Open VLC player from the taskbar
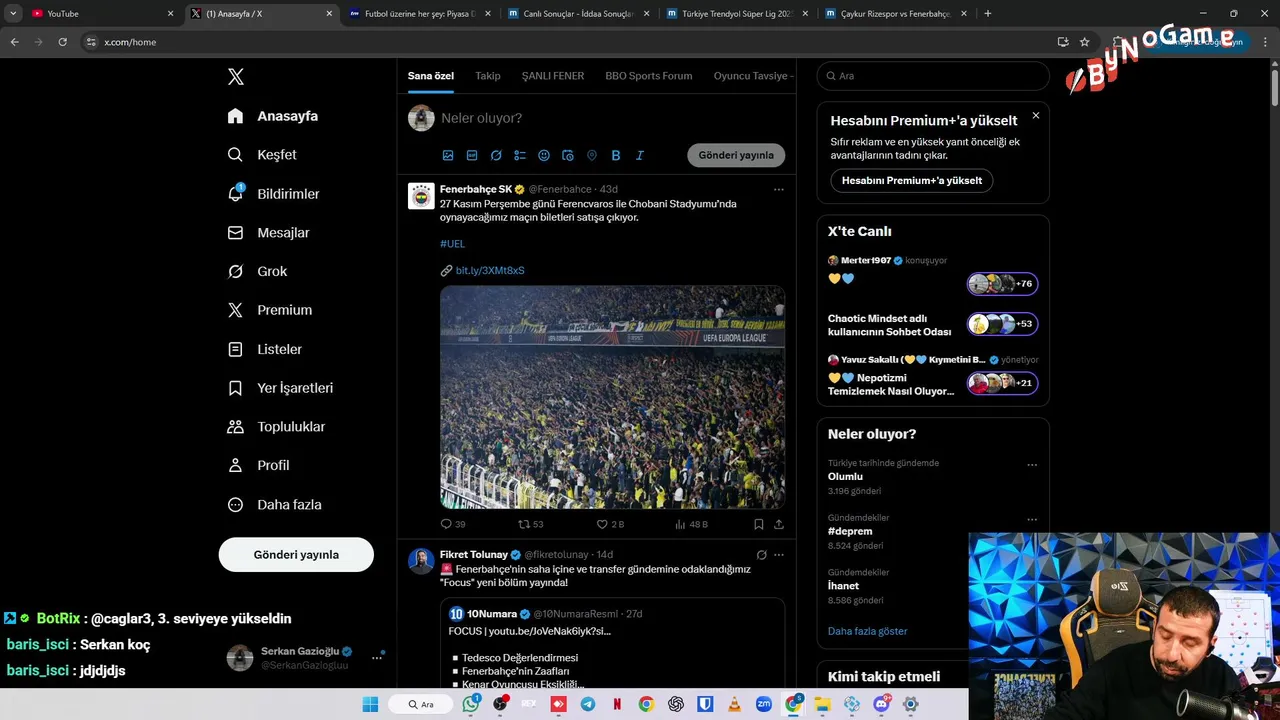 [733, 704]
